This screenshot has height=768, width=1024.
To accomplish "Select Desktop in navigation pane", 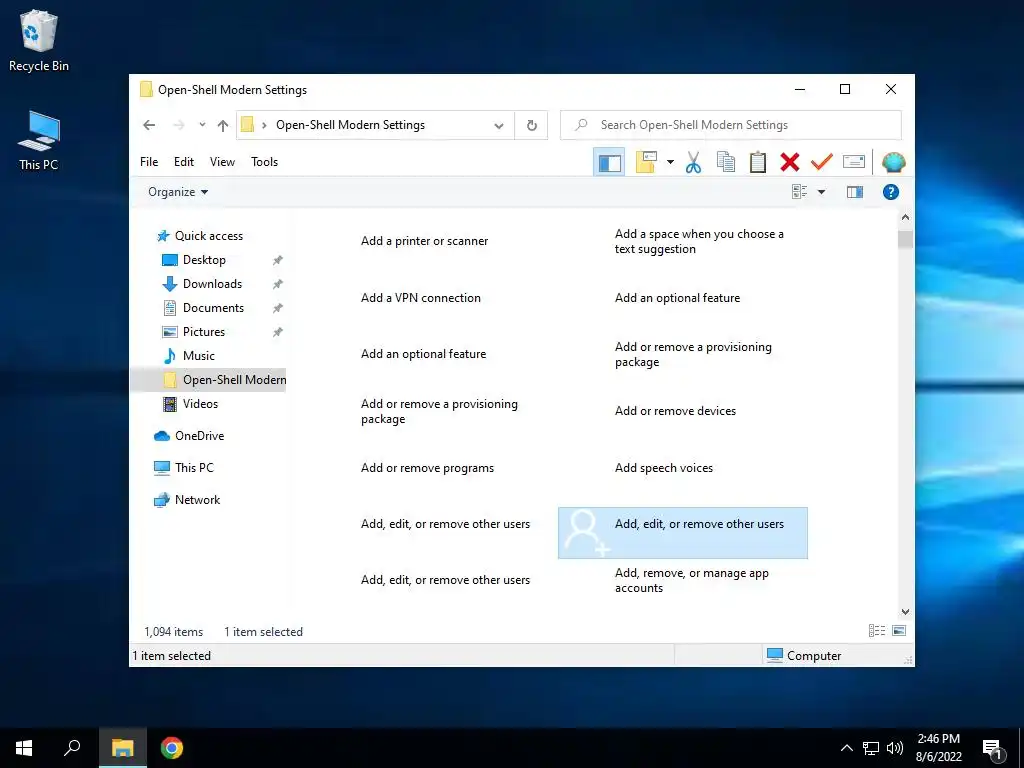I will tap(204, 260).
